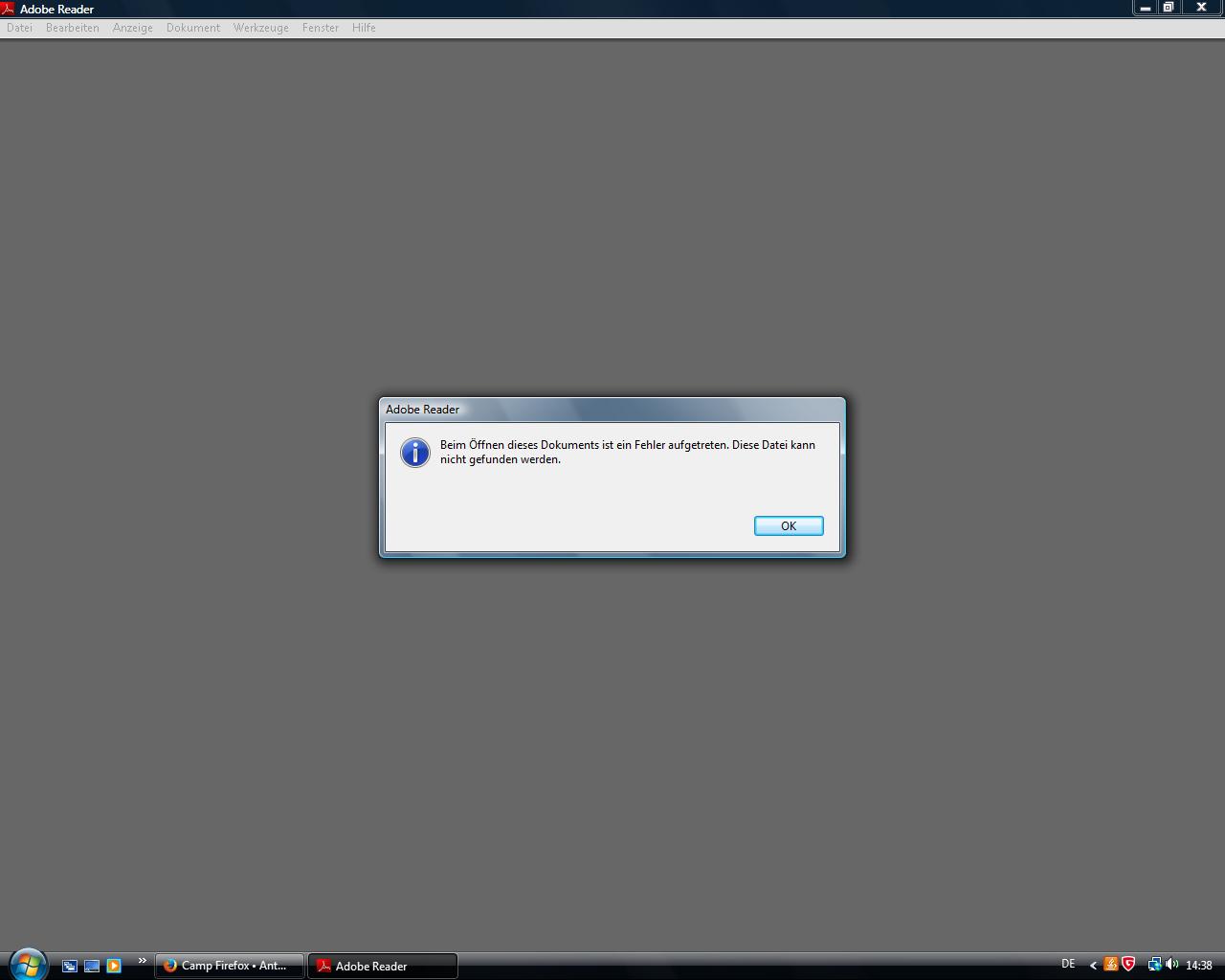Open the Hilfe menu
The image size is (1225, 980).
coord(364,28)
